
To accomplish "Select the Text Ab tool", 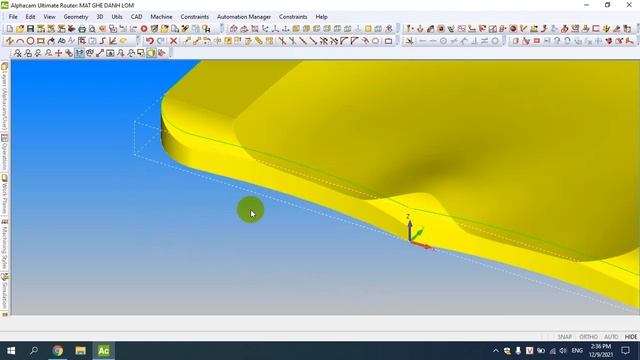I will tap(62, 41).
